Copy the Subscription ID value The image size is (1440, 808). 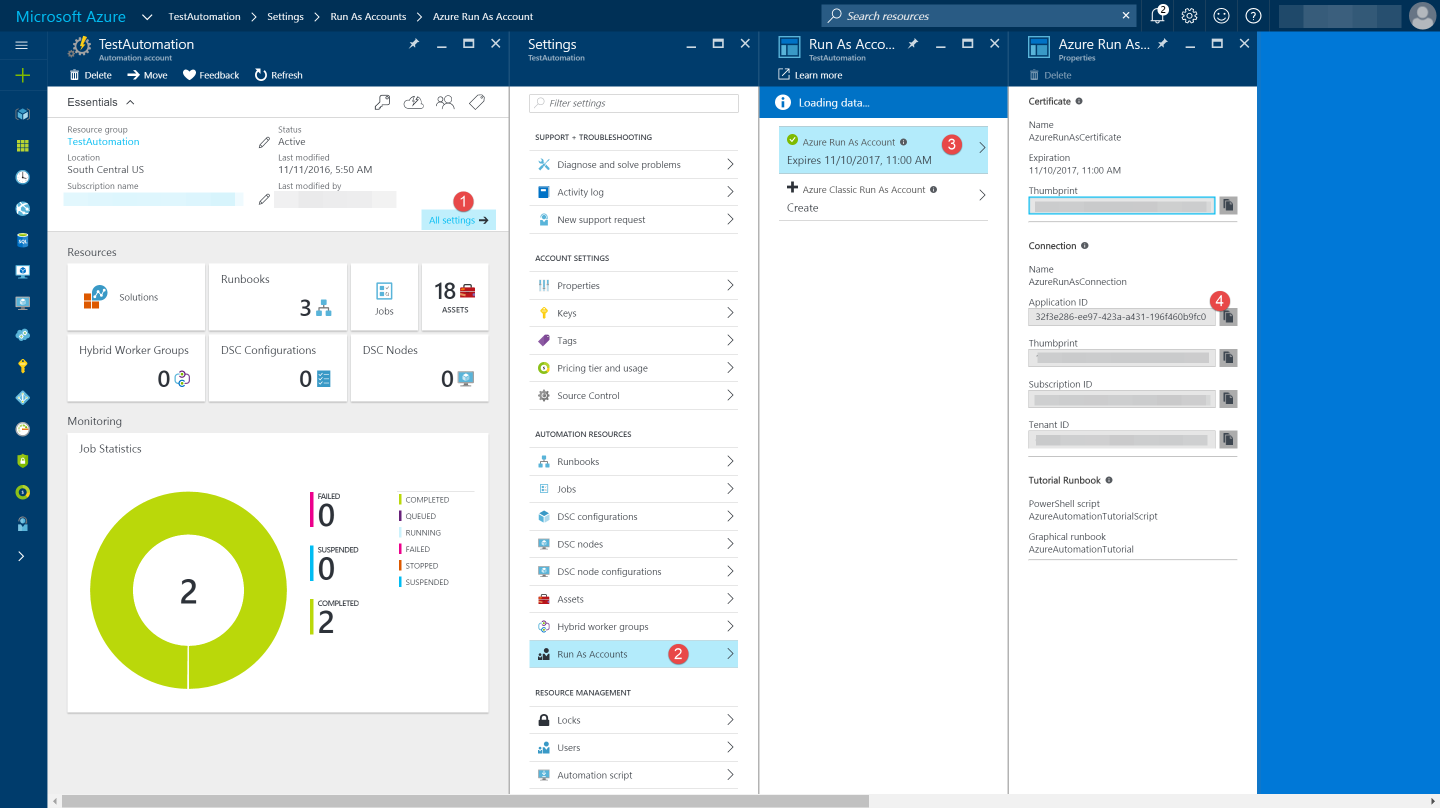[x=1228, y=398]
